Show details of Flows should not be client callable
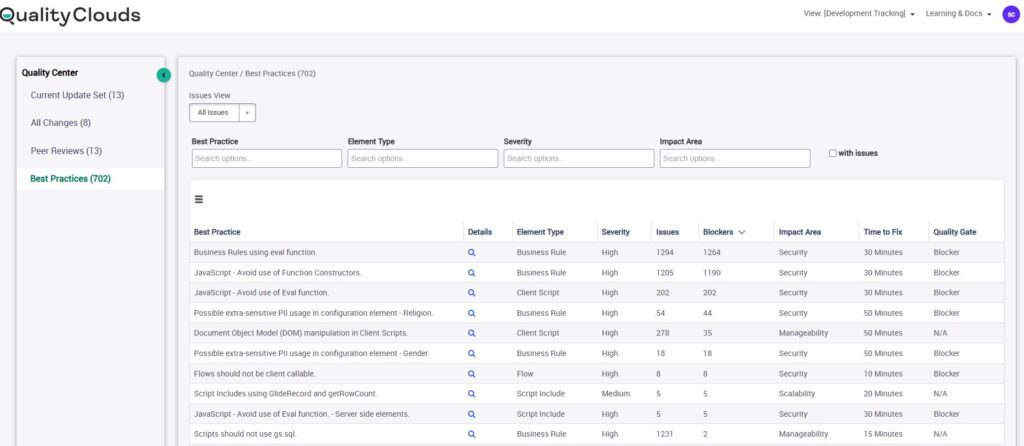 click(x=472, y=373)
